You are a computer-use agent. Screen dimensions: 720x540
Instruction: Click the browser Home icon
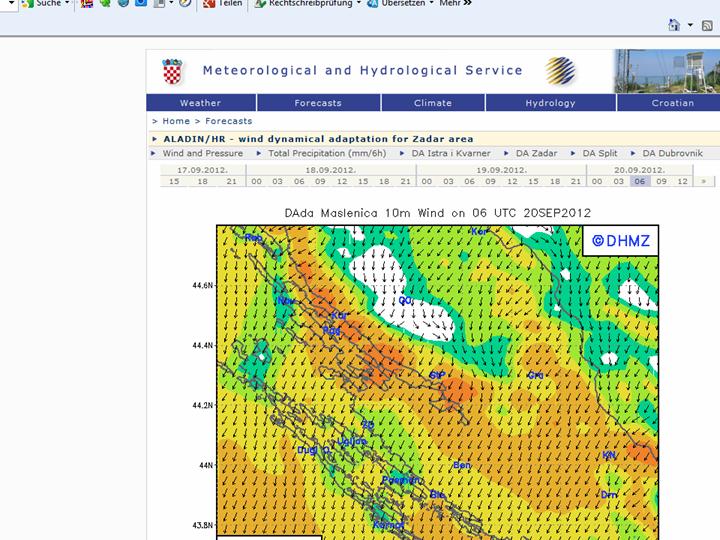coord(673,25)
